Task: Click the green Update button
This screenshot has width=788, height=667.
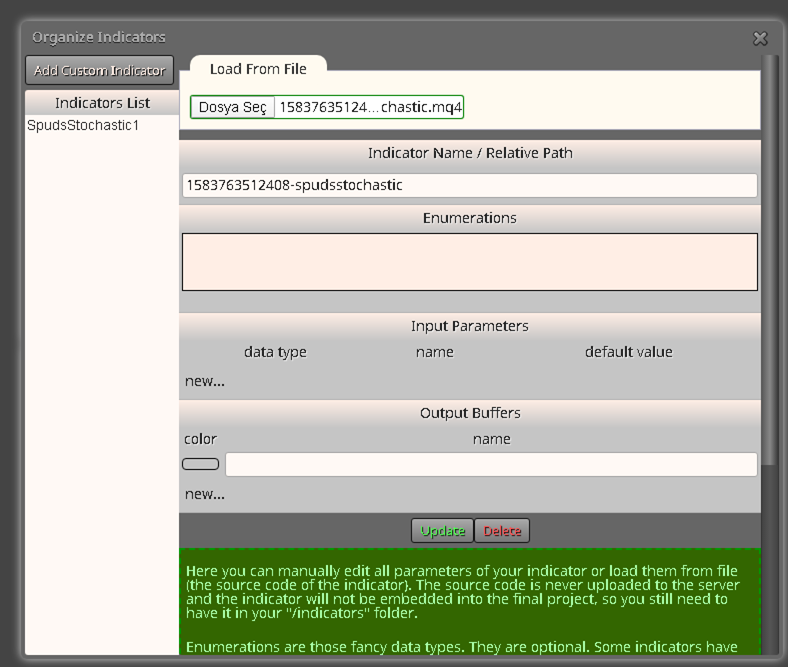Action: pyautogui.click(x=442, y=531)
